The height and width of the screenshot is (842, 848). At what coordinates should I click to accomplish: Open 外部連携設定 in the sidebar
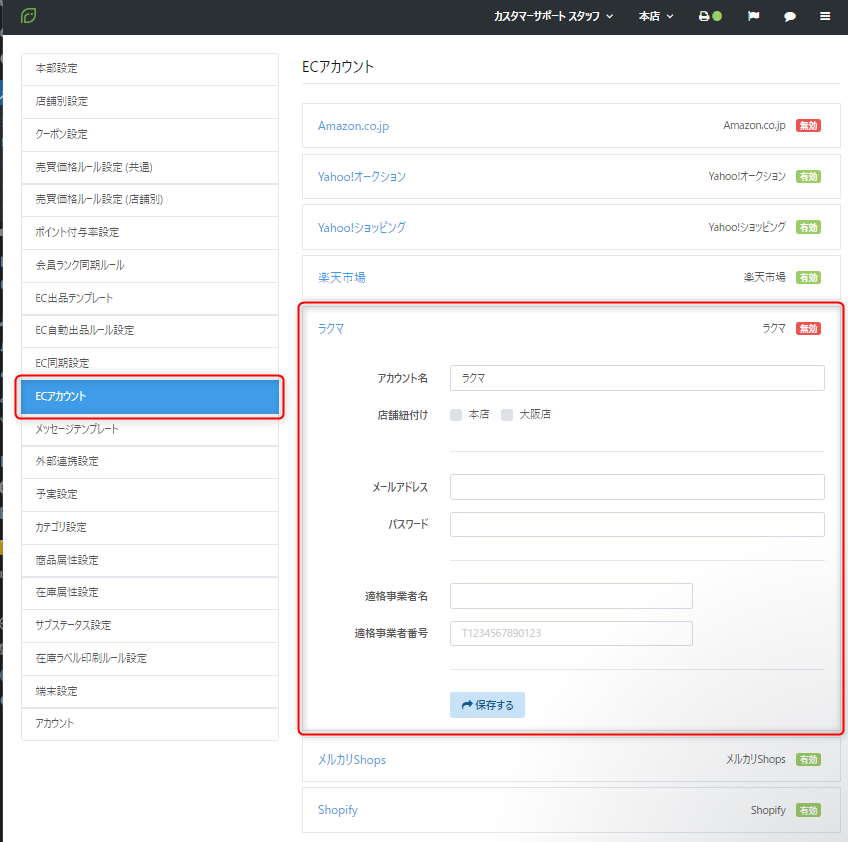coord(150,462)
